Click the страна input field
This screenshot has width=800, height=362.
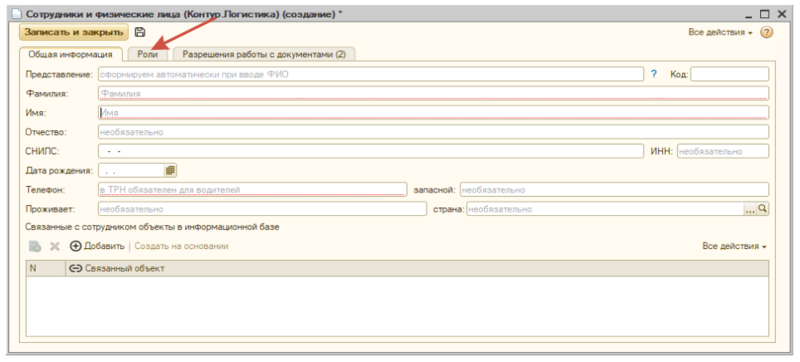pos(606,209)
